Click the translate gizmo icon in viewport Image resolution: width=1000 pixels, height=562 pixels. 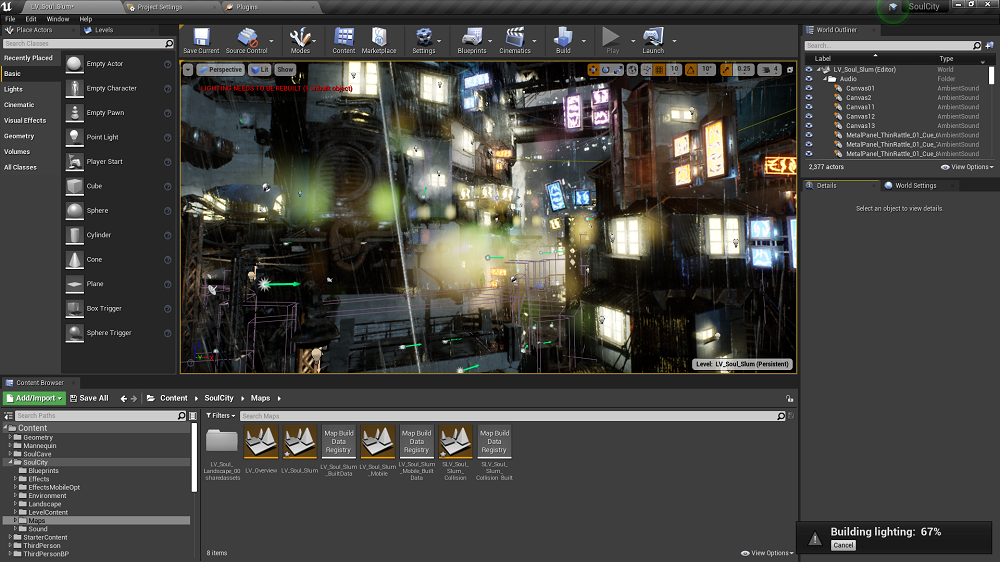pos(593,70)
